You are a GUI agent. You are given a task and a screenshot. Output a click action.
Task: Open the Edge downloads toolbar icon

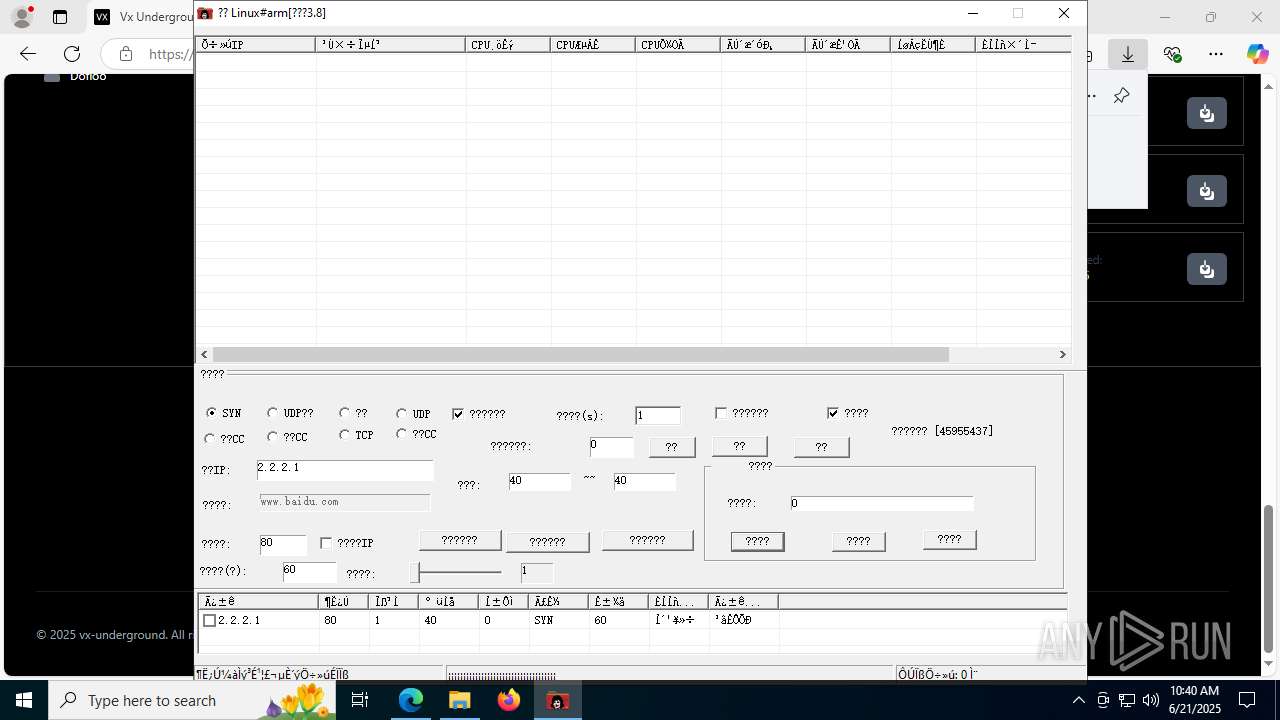(1128, 54)
